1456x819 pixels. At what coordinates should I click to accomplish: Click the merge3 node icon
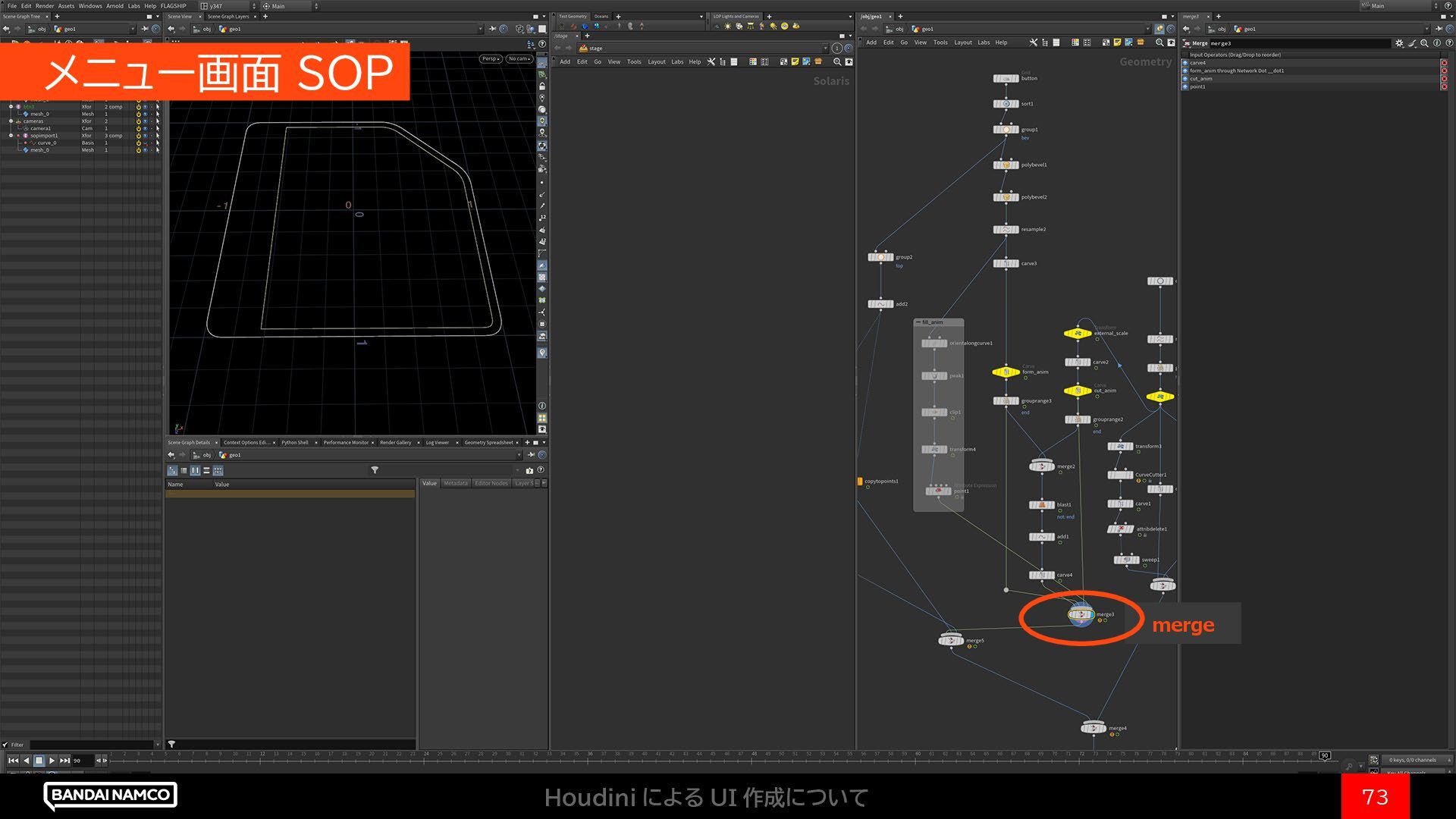pyautogui.click(x=1081, y=614)
